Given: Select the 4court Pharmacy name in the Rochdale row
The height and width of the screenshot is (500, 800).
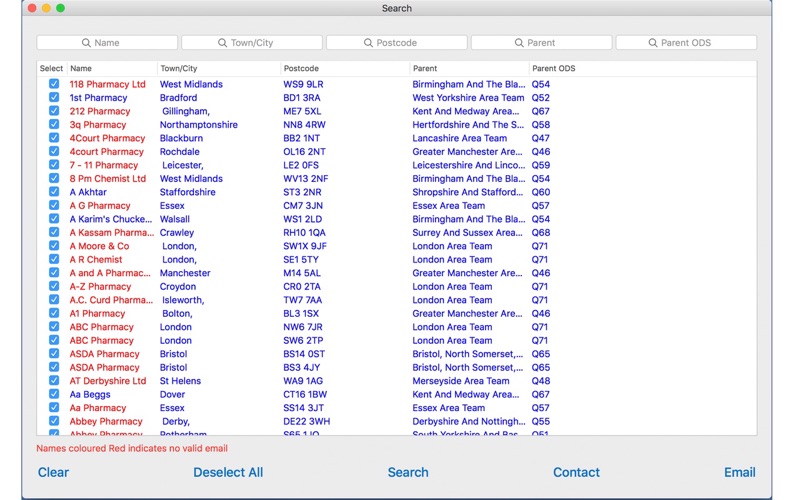Looking at the screenshot, I should pos(107,152).
